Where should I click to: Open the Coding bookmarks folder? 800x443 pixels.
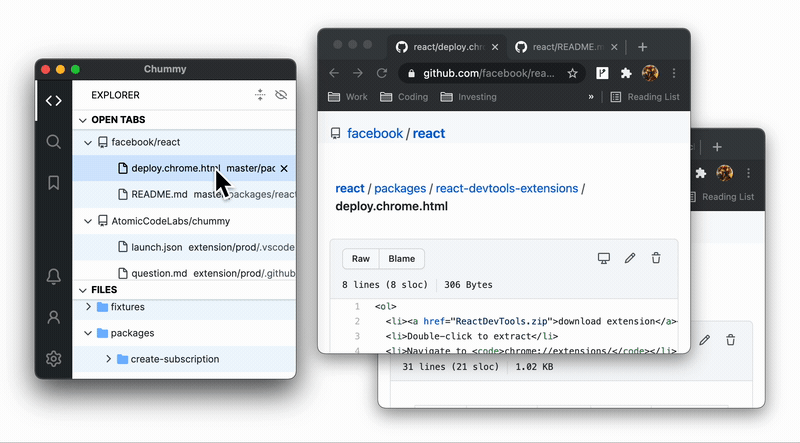[404, 97]
